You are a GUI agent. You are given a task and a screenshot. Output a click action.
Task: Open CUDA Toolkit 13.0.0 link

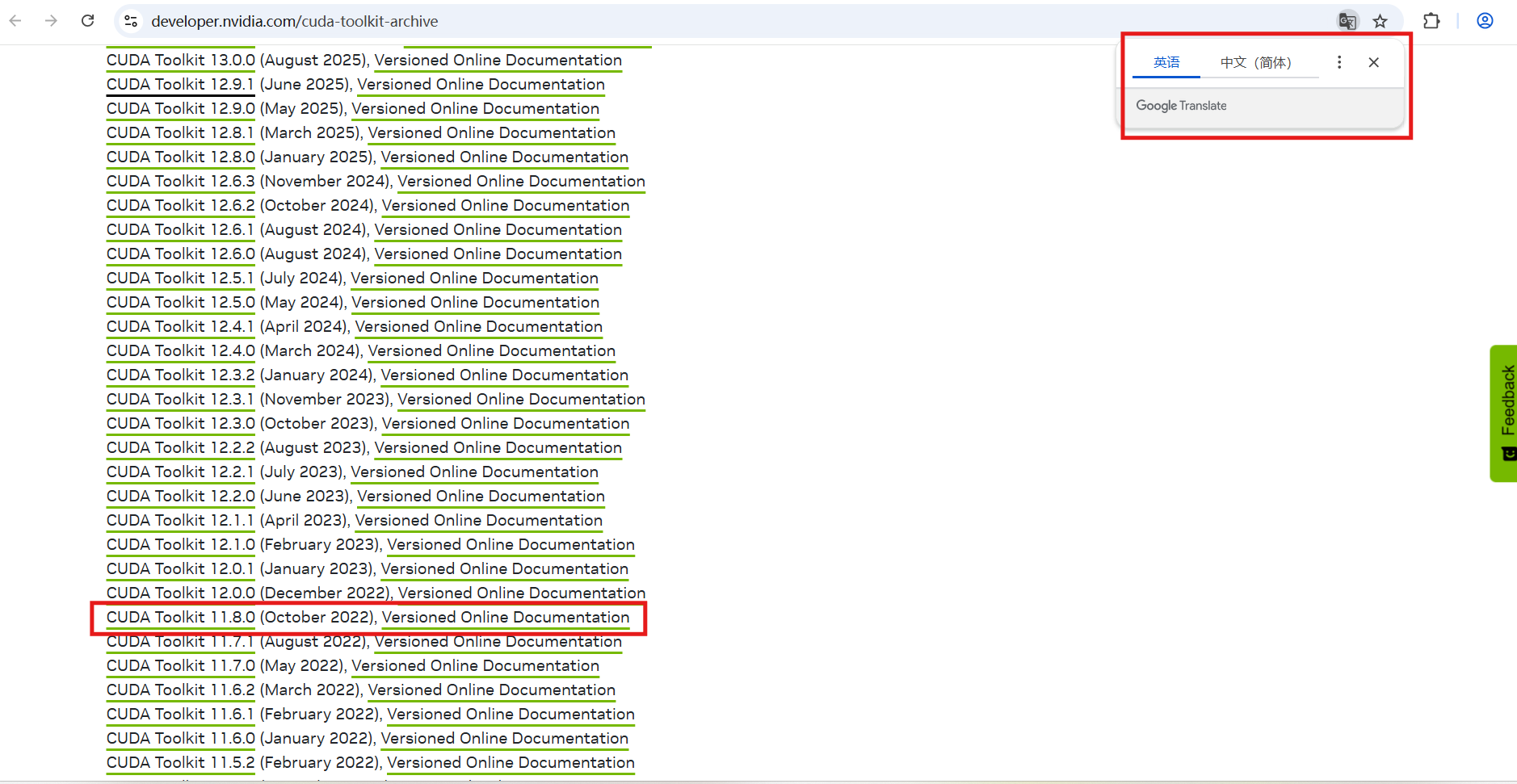(x=181, y=60)
